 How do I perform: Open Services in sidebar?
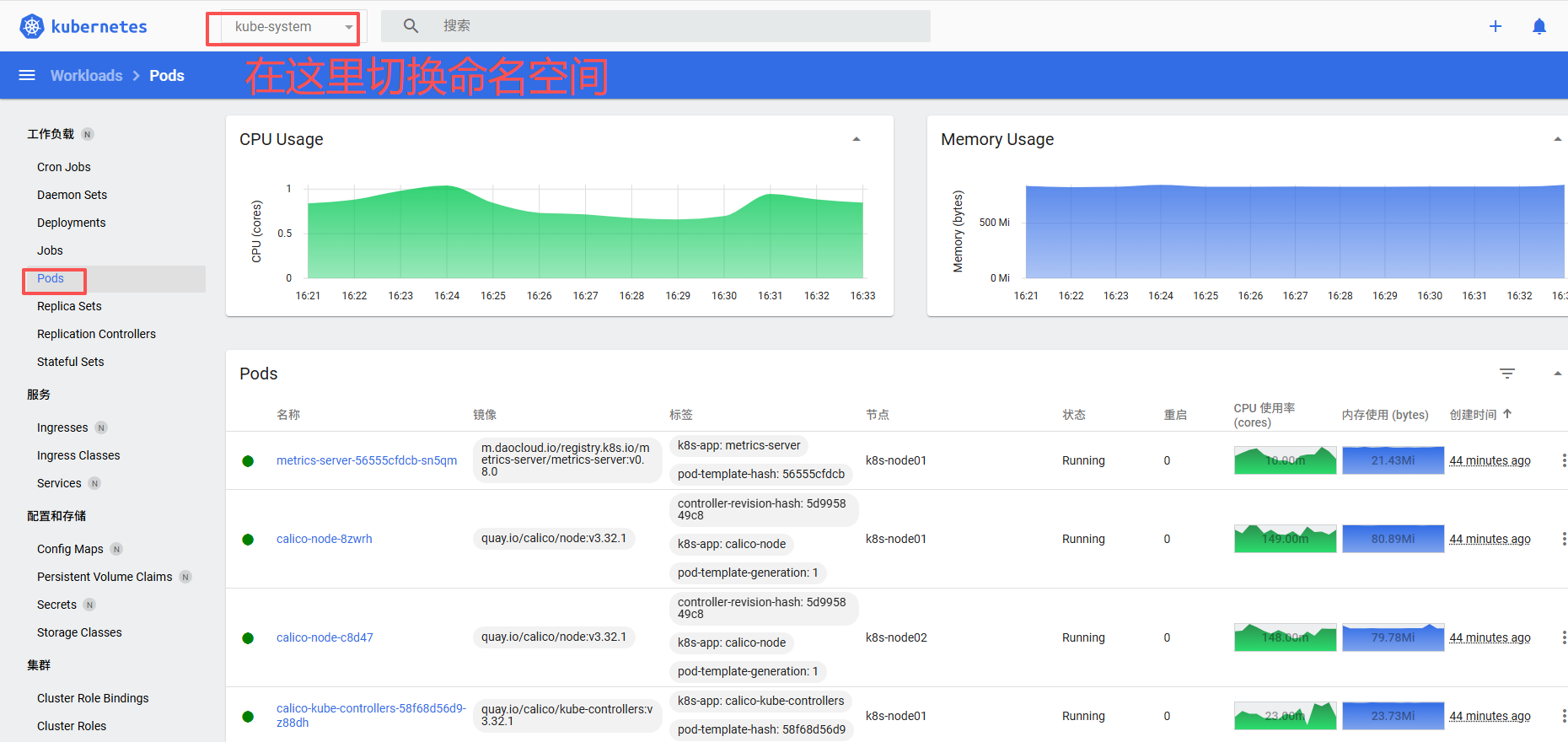[x=59, y=483]
